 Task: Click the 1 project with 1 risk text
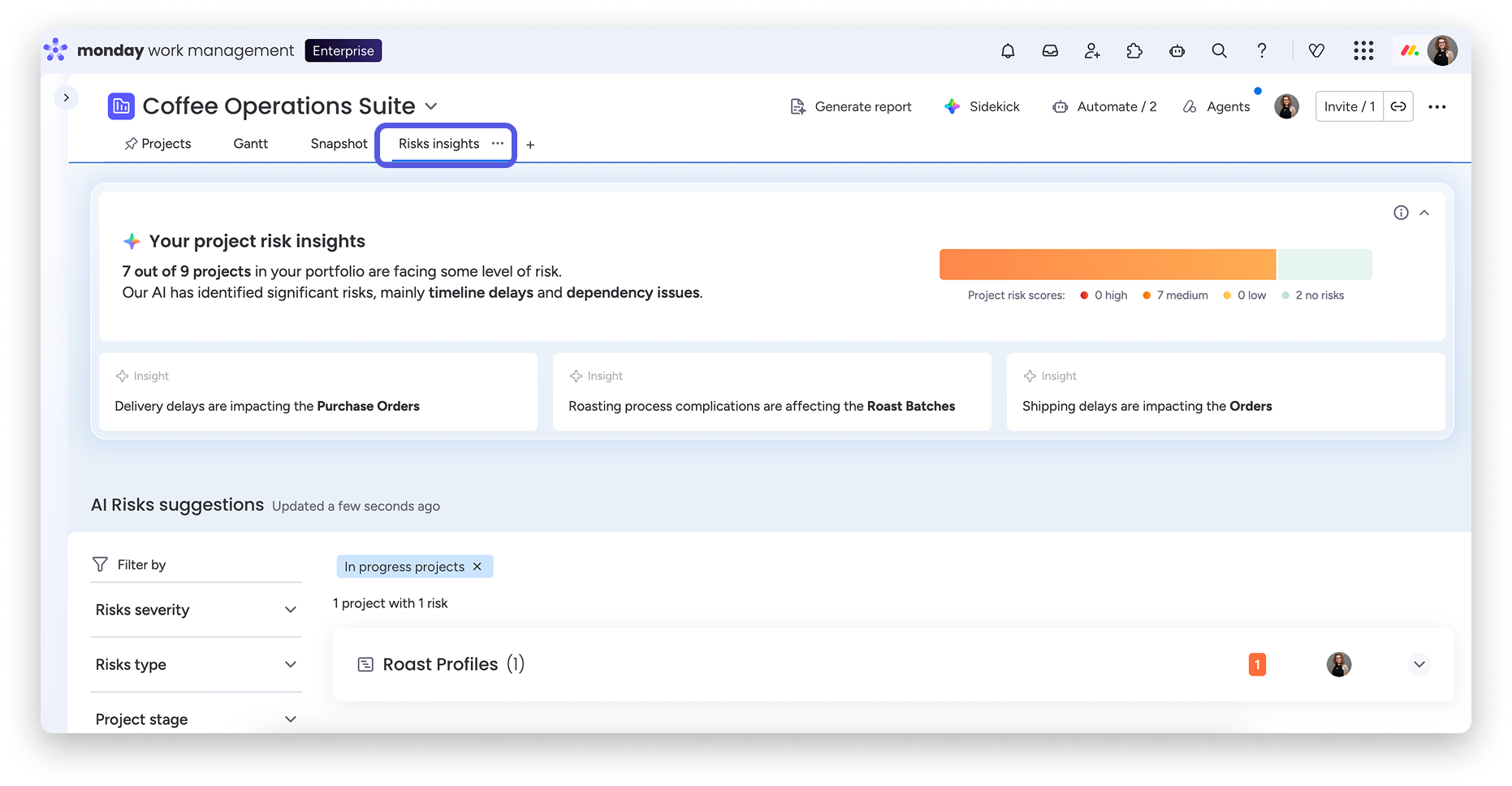[x=391, y=603]
